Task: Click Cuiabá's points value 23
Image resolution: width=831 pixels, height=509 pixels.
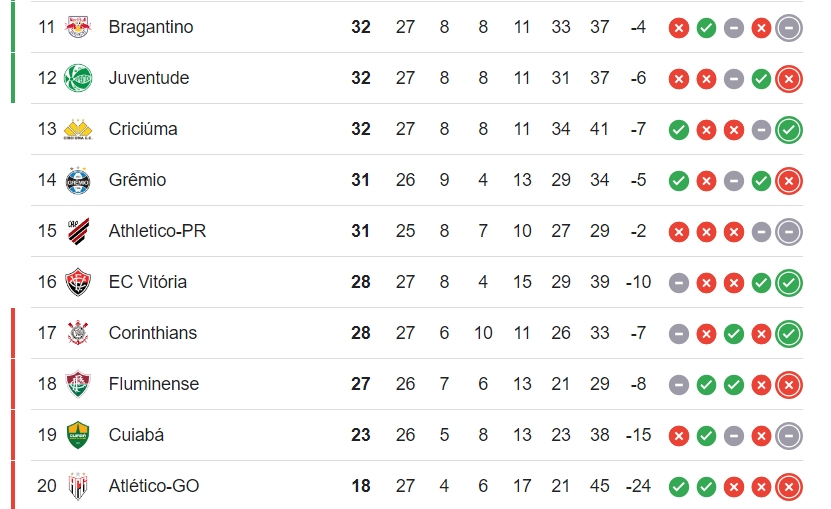Action: click(360, 435)
